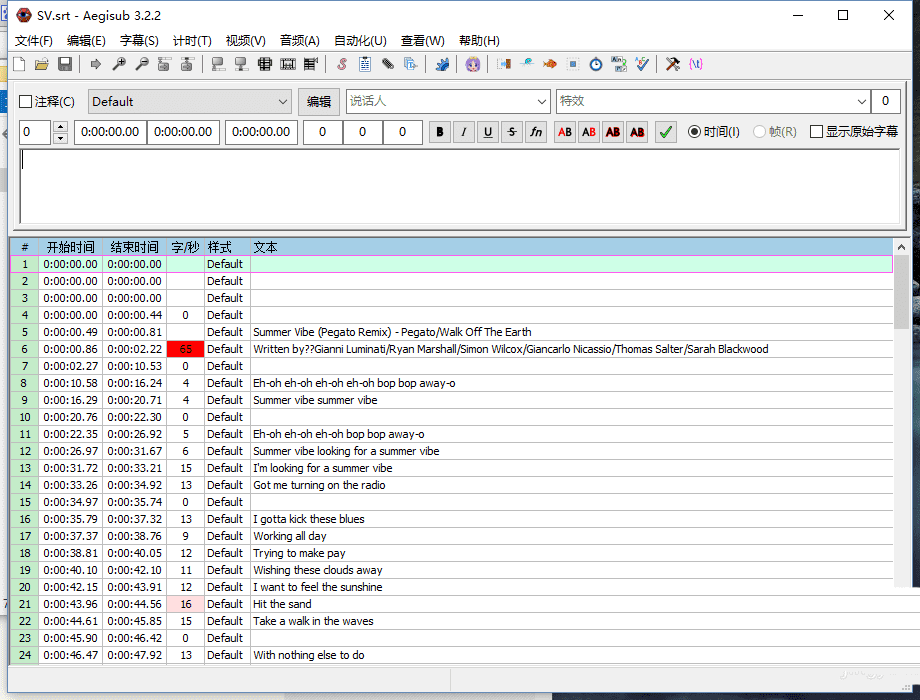The width and height of the screenshot is (920, 700).
Task: Open the Default style dropdown
Action: (190, 102)
